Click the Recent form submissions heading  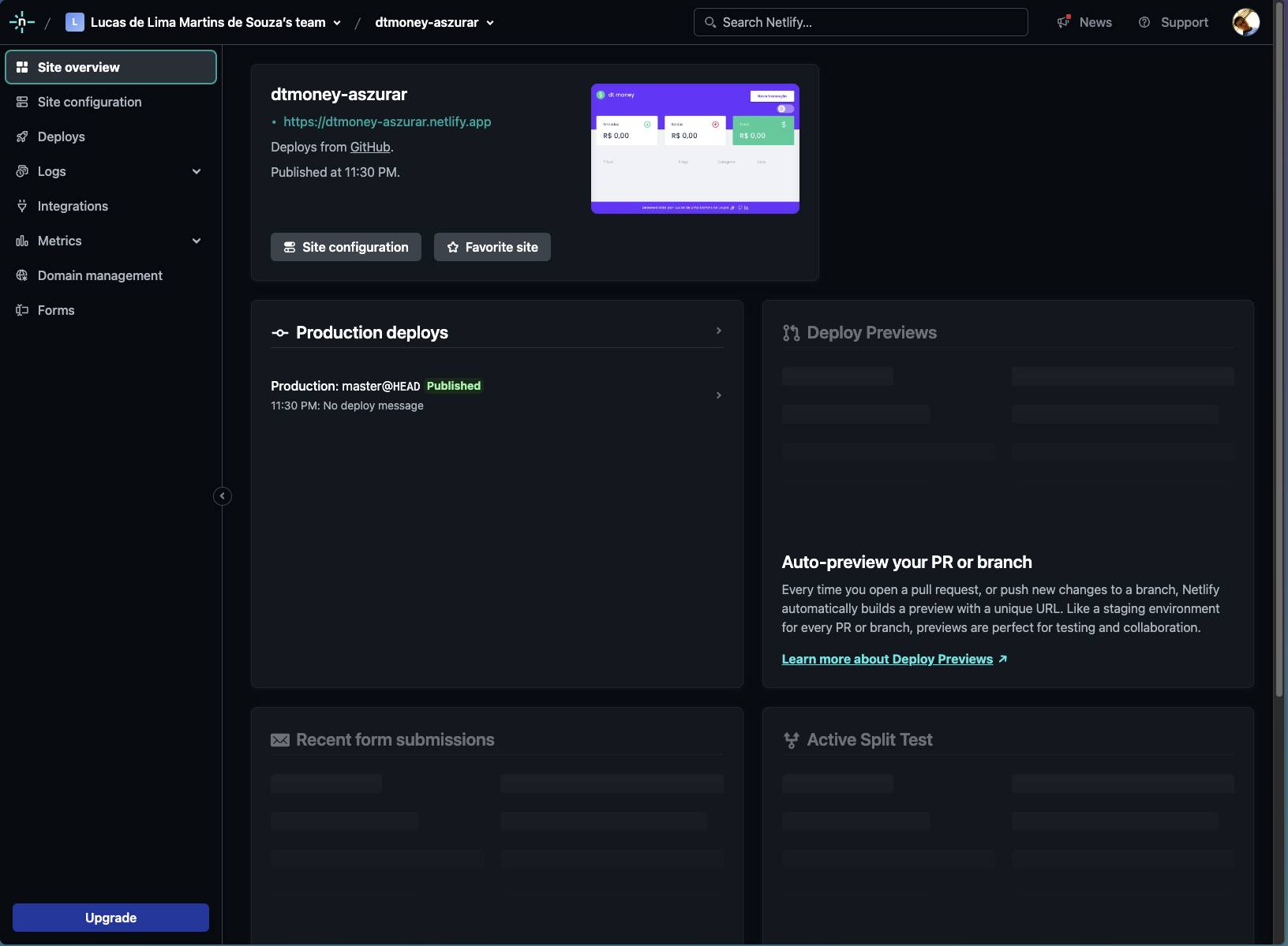(x=395, y=740)
